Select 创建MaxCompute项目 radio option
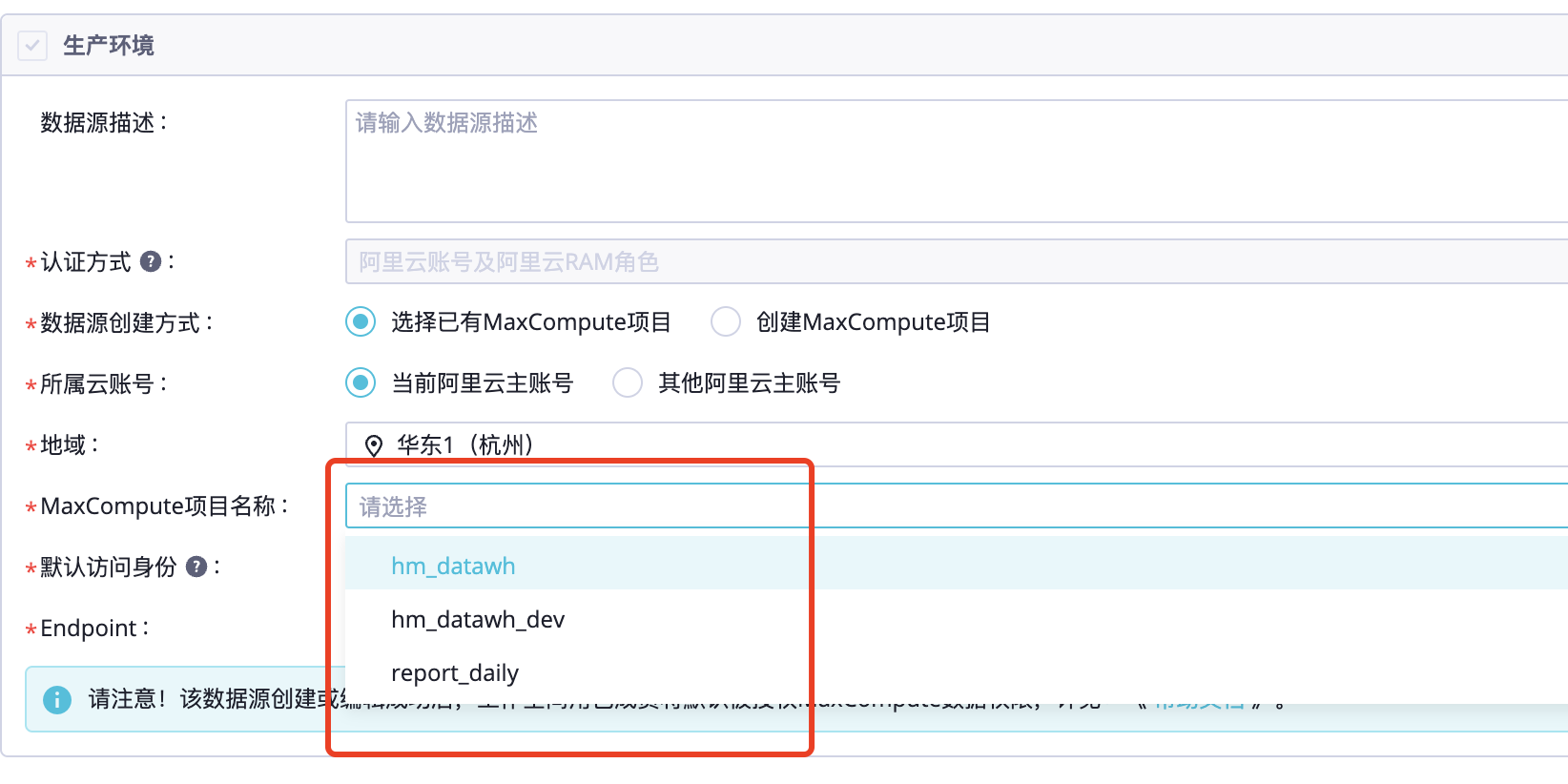This screenshot has width=1568, height=784. tap(726, 322)
